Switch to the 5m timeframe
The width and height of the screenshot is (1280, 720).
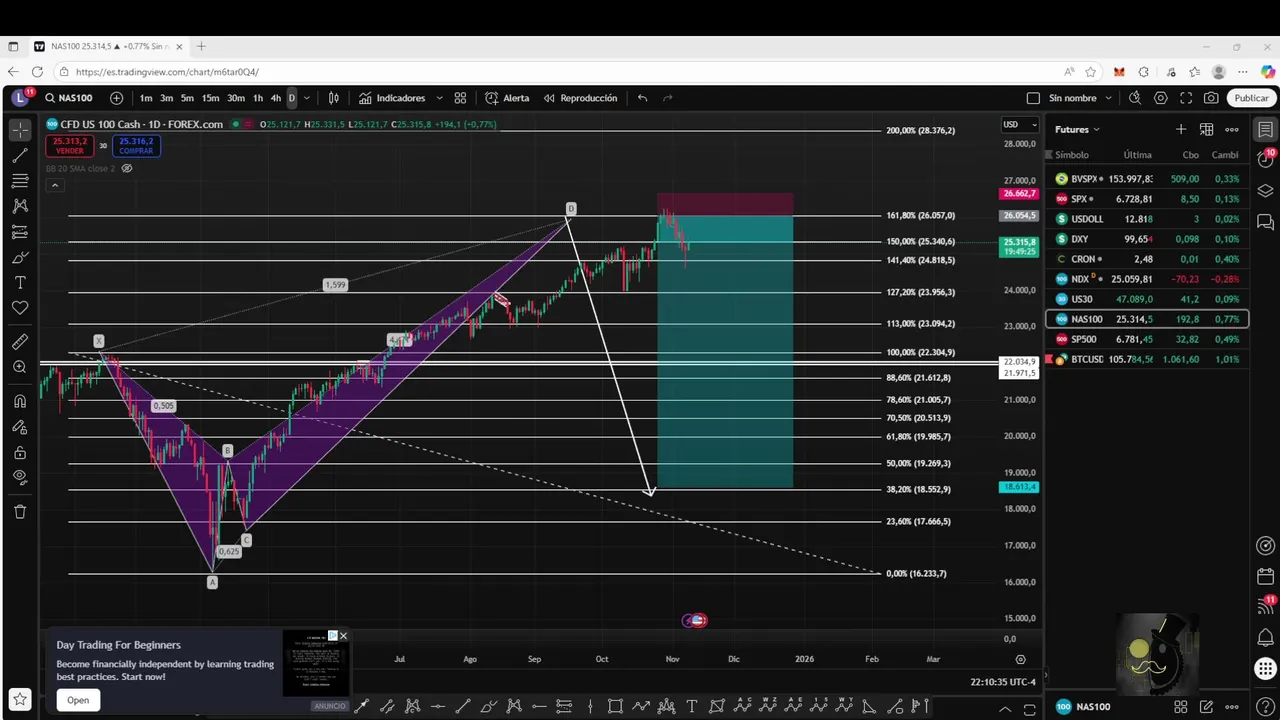pos(187,98)
